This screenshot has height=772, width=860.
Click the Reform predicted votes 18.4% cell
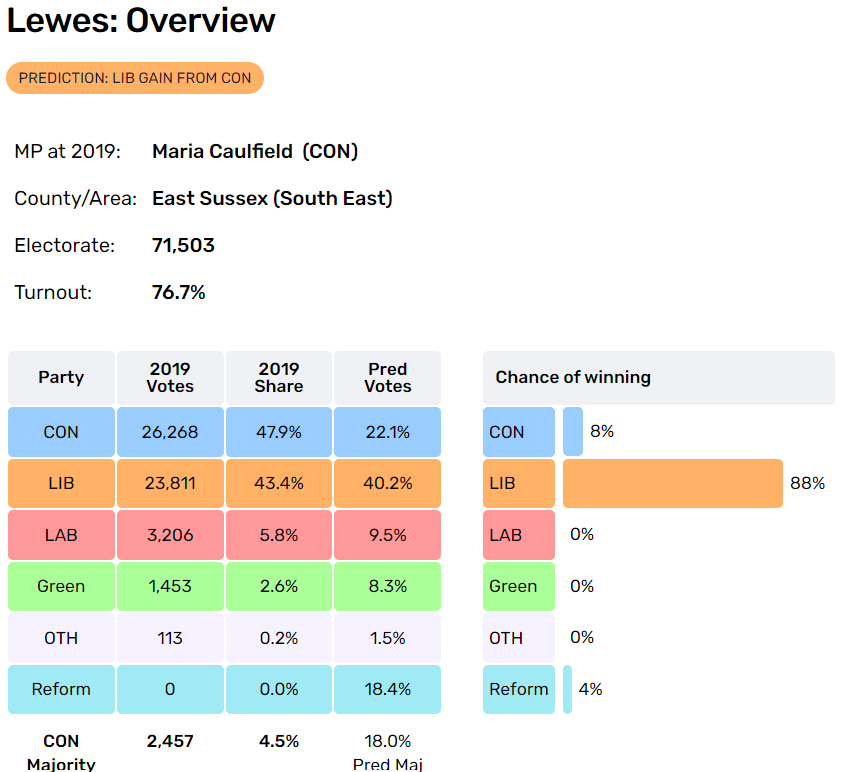[x=388, y=689]
